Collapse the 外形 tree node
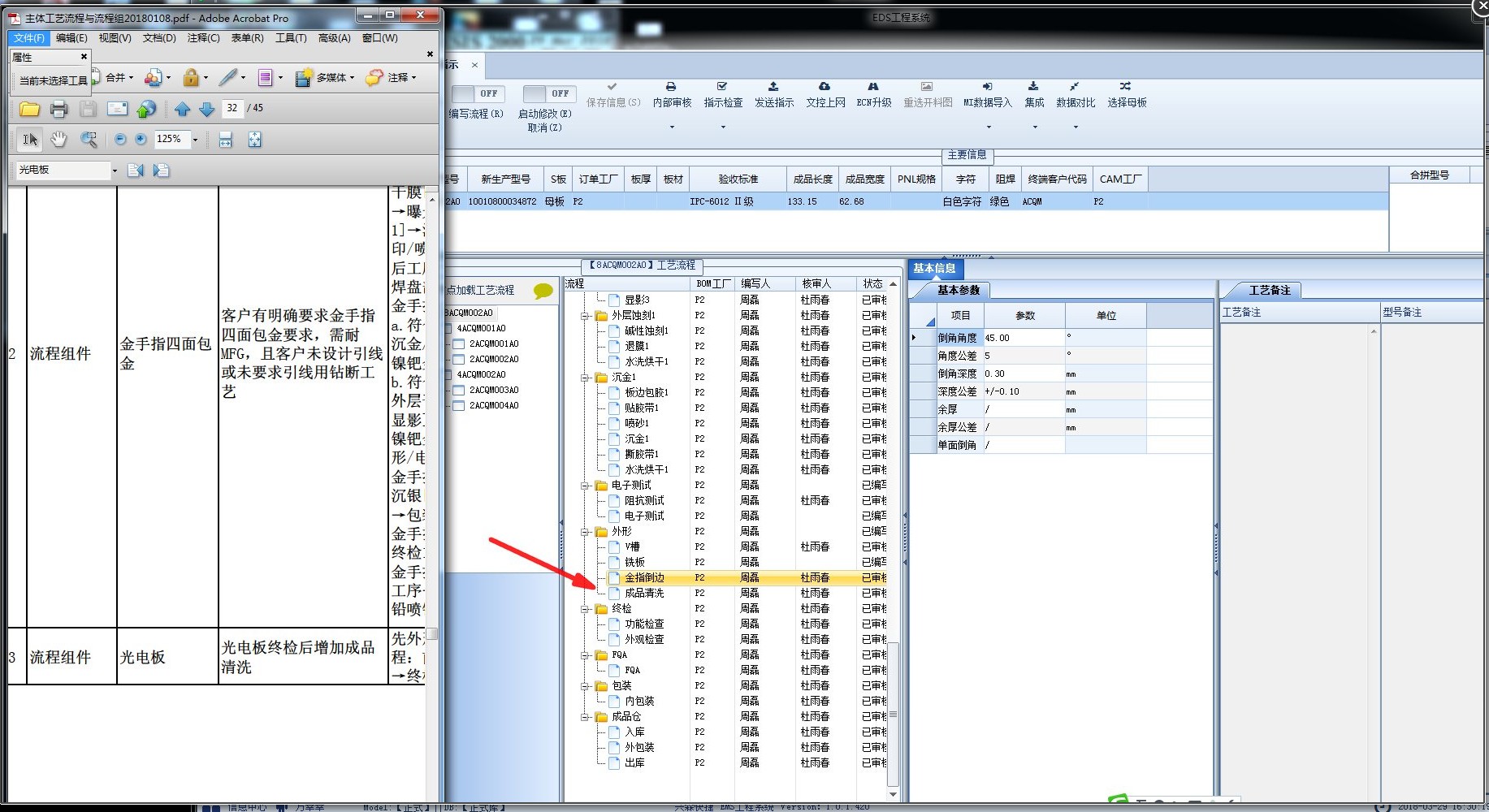 pos(585,531)
